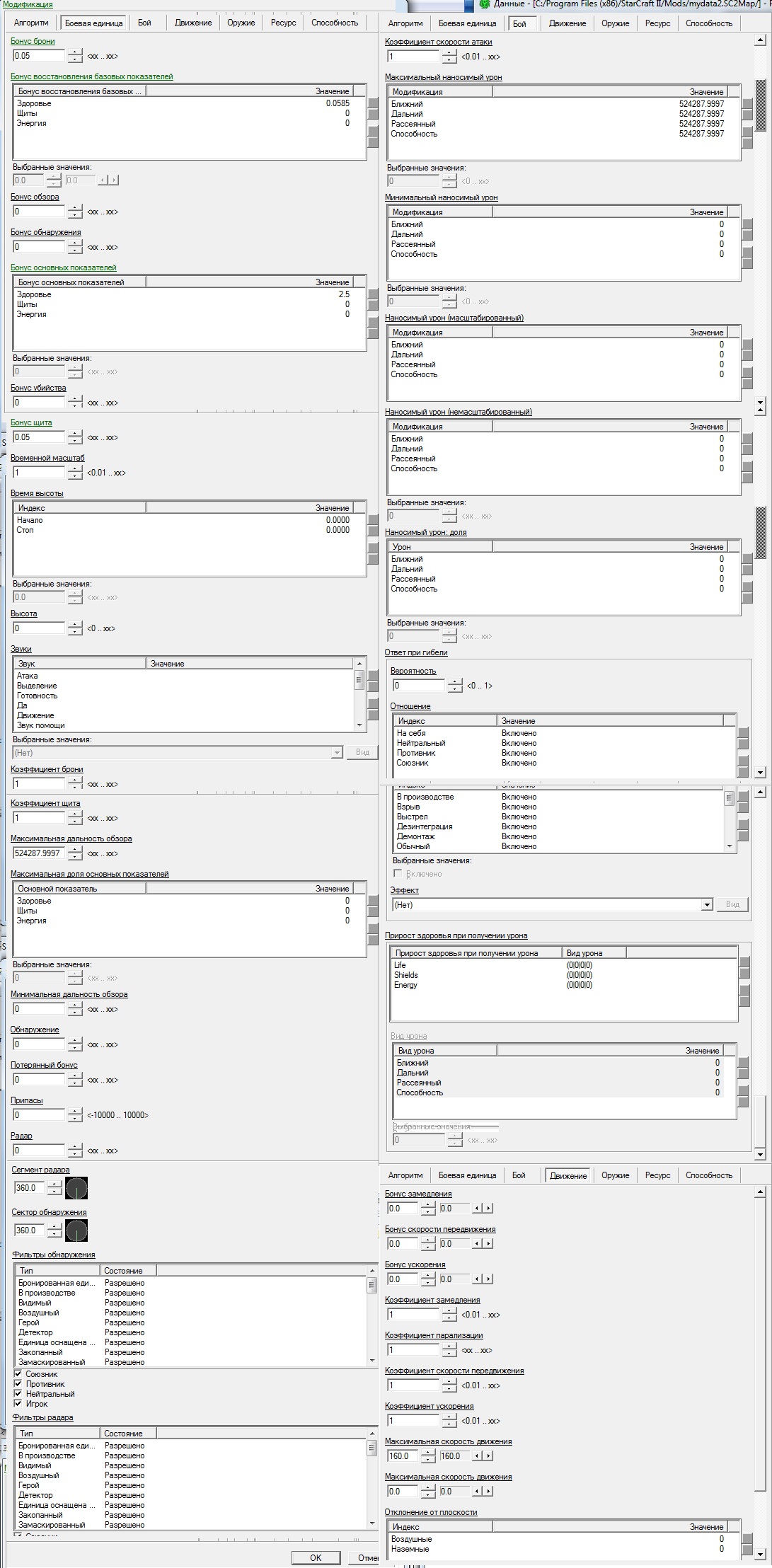Select Оружие tab in Модификация panel
This screenshot has width=772, height=1568.
241,23
